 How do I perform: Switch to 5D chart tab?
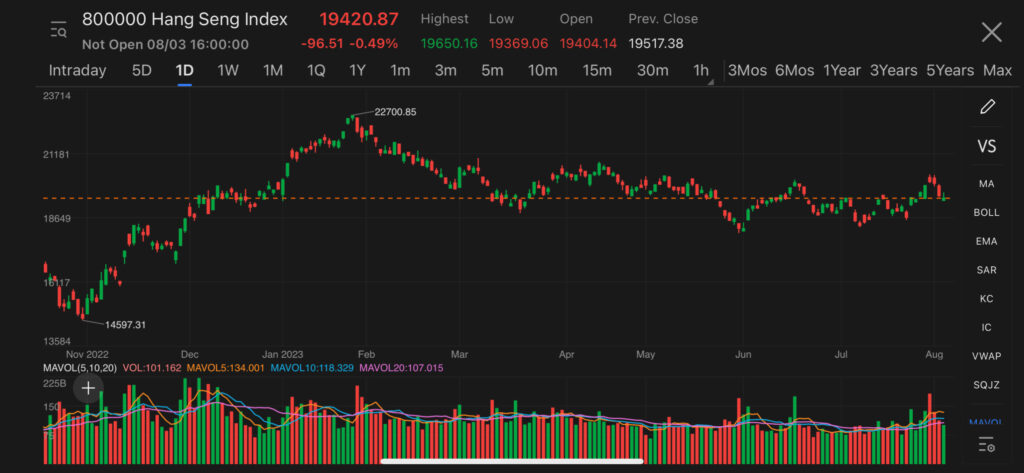[142, 71]
